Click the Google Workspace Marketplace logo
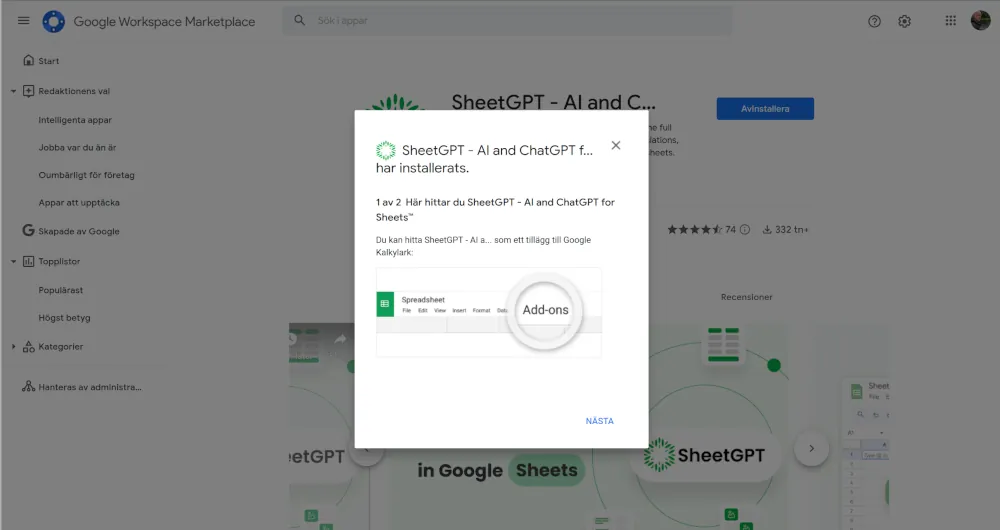The image size is (1000, 530). pyautogui.click(x=54, y=21)
